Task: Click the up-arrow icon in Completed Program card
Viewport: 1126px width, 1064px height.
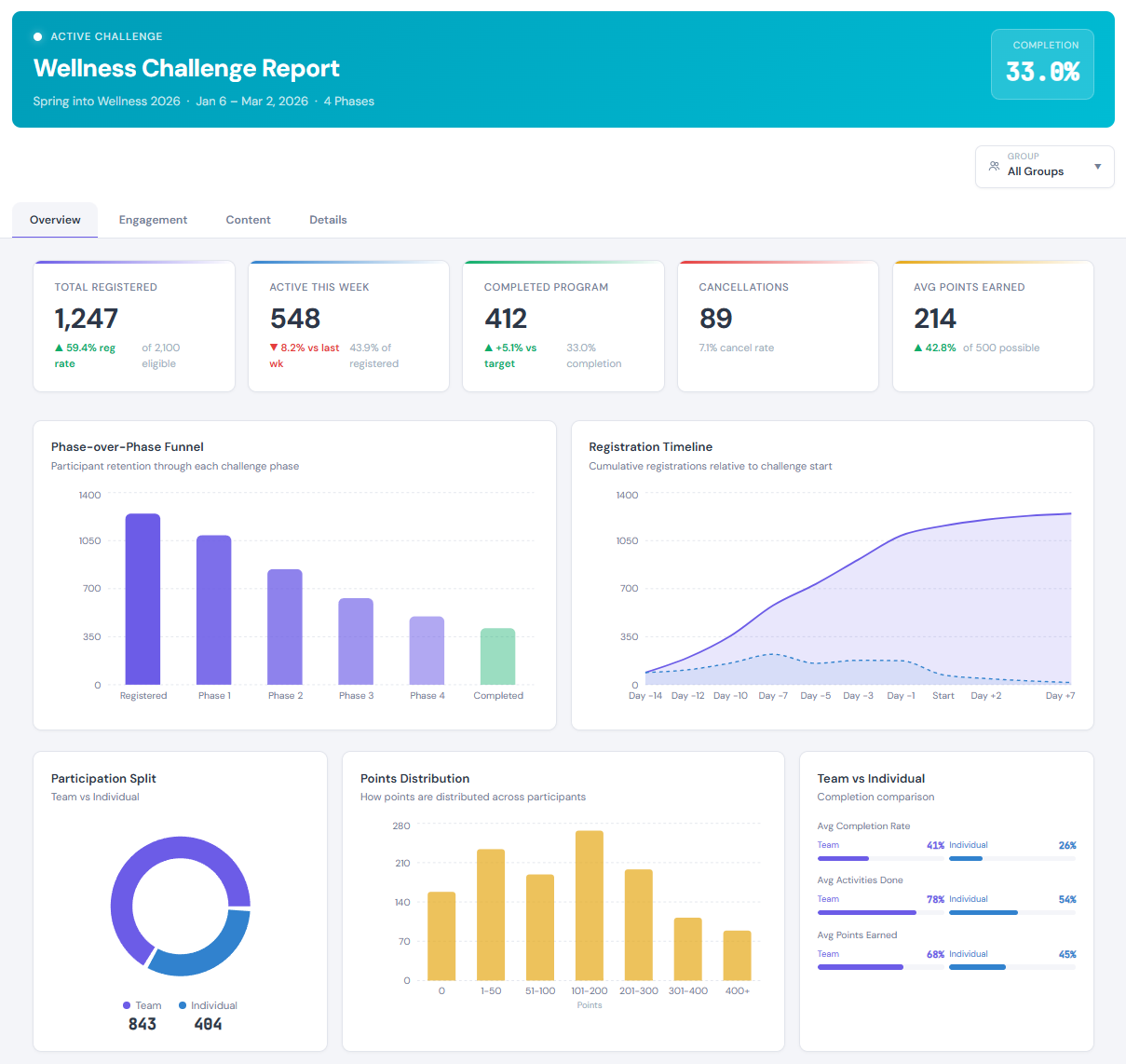Action: pyautogui.click(x=489, y=348)
